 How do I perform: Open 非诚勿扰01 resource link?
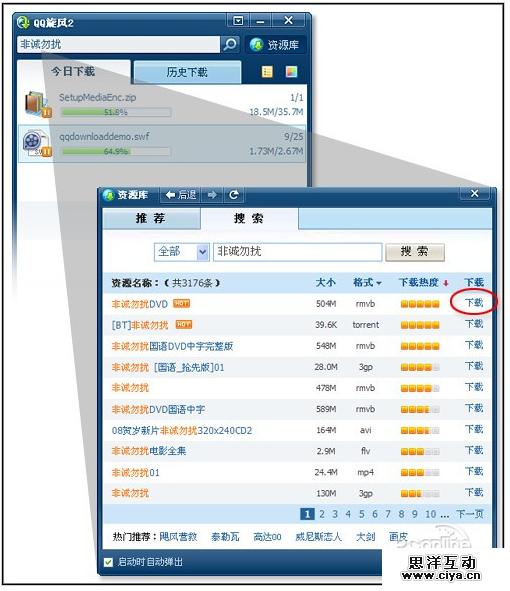[x=136, y=473]
